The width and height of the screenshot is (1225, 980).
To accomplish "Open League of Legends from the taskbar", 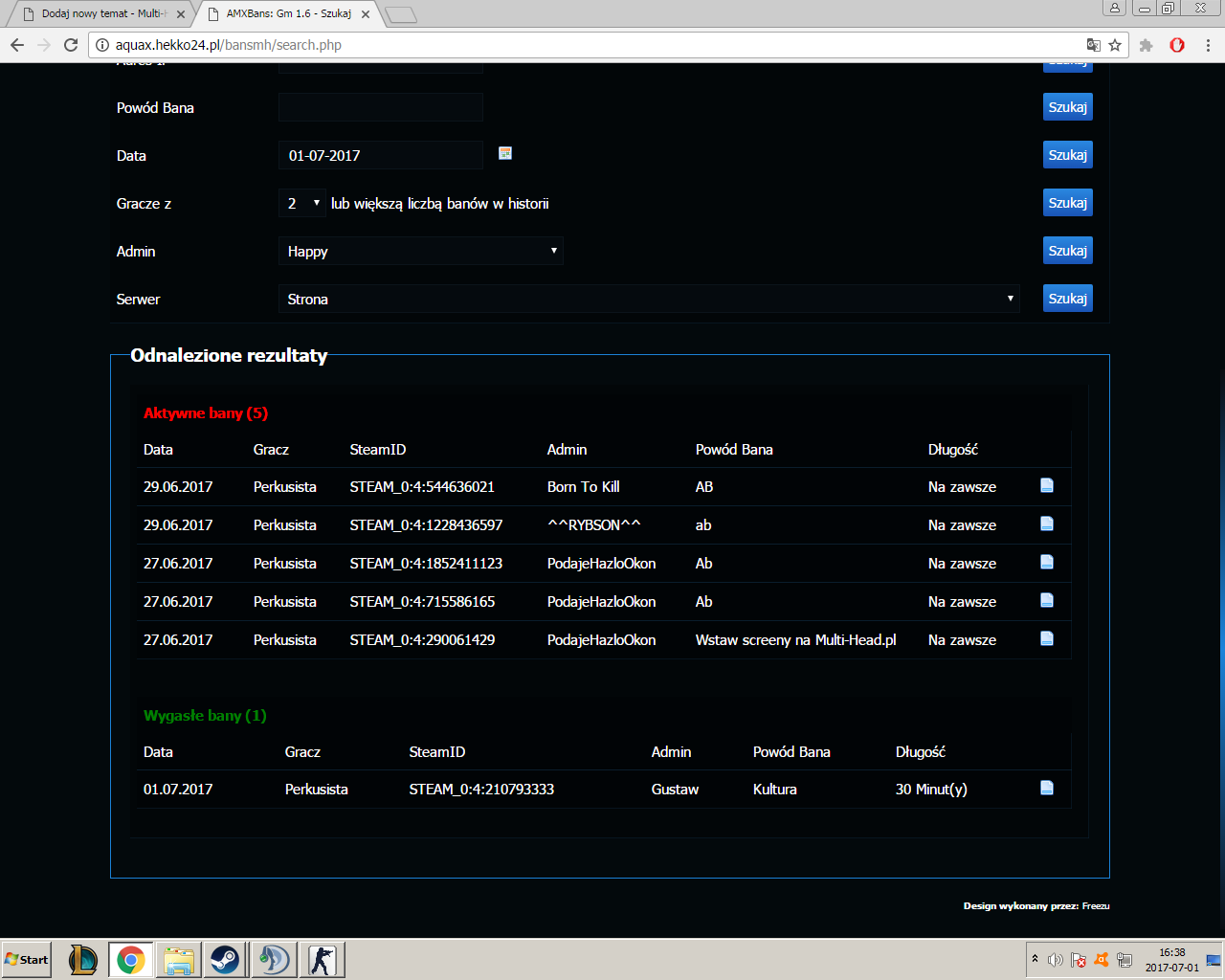I will click(83, 960).
